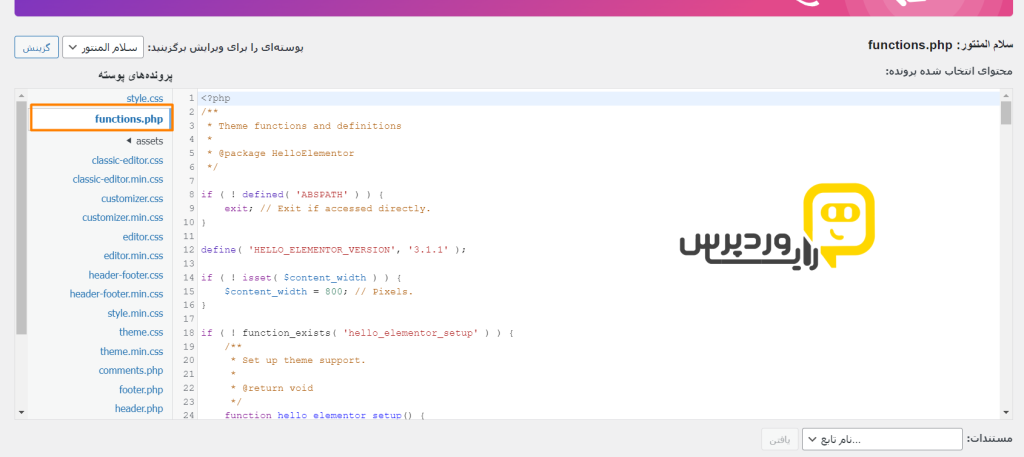Viewport: 1024px width, 457px height.
Task: Click the گزینش select button
Action: [x=37, y=47]
